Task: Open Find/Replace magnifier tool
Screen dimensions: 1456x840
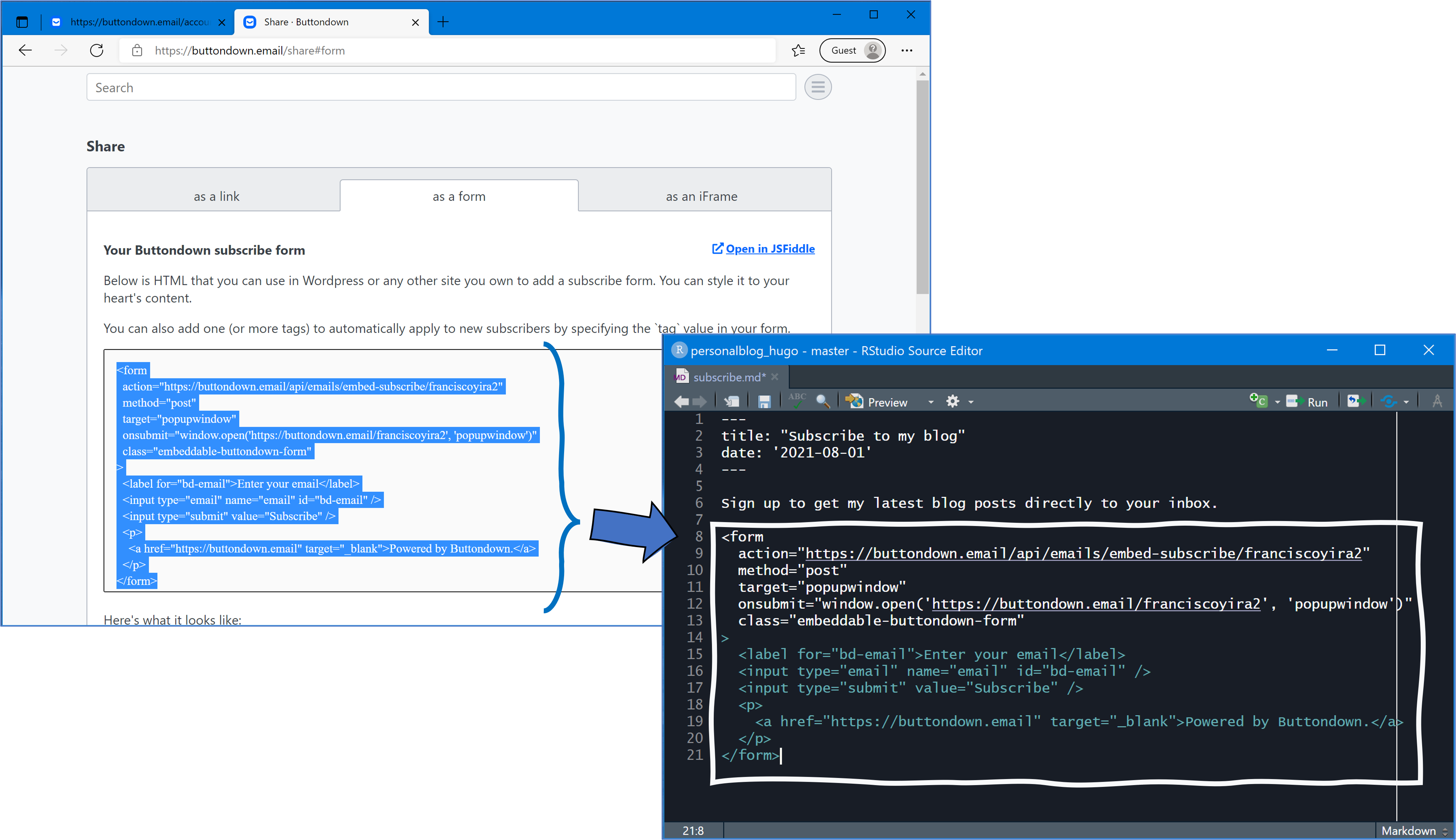Action: coord(822,402)
